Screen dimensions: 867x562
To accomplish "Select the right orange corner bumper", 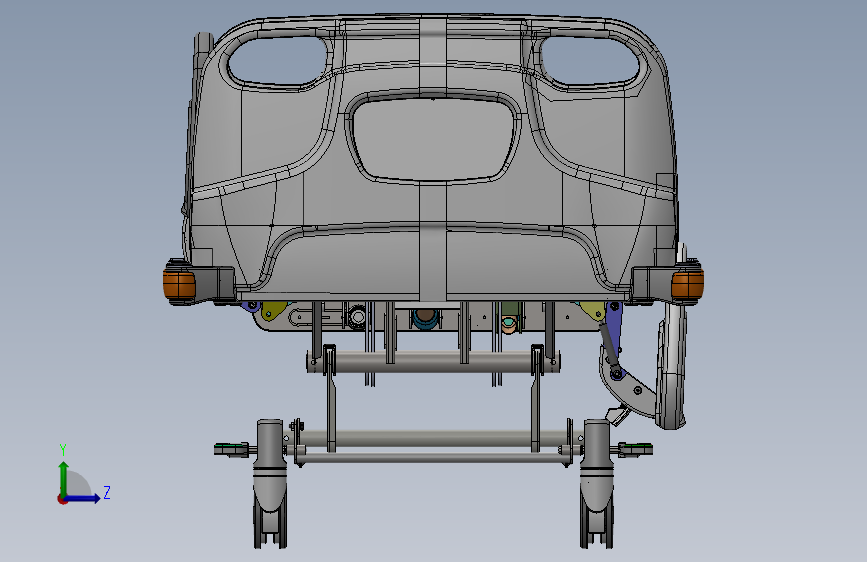I will point(687,283).
